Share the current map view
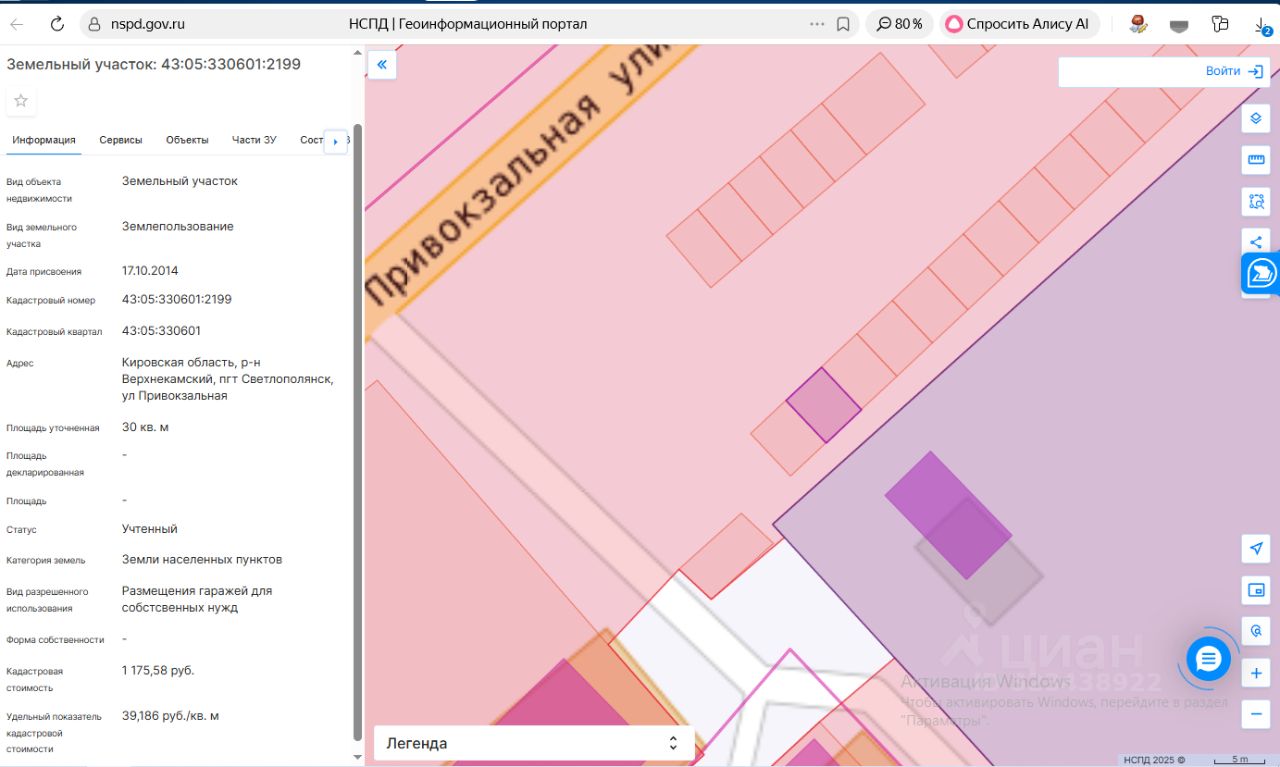 tap(1256, 241)
